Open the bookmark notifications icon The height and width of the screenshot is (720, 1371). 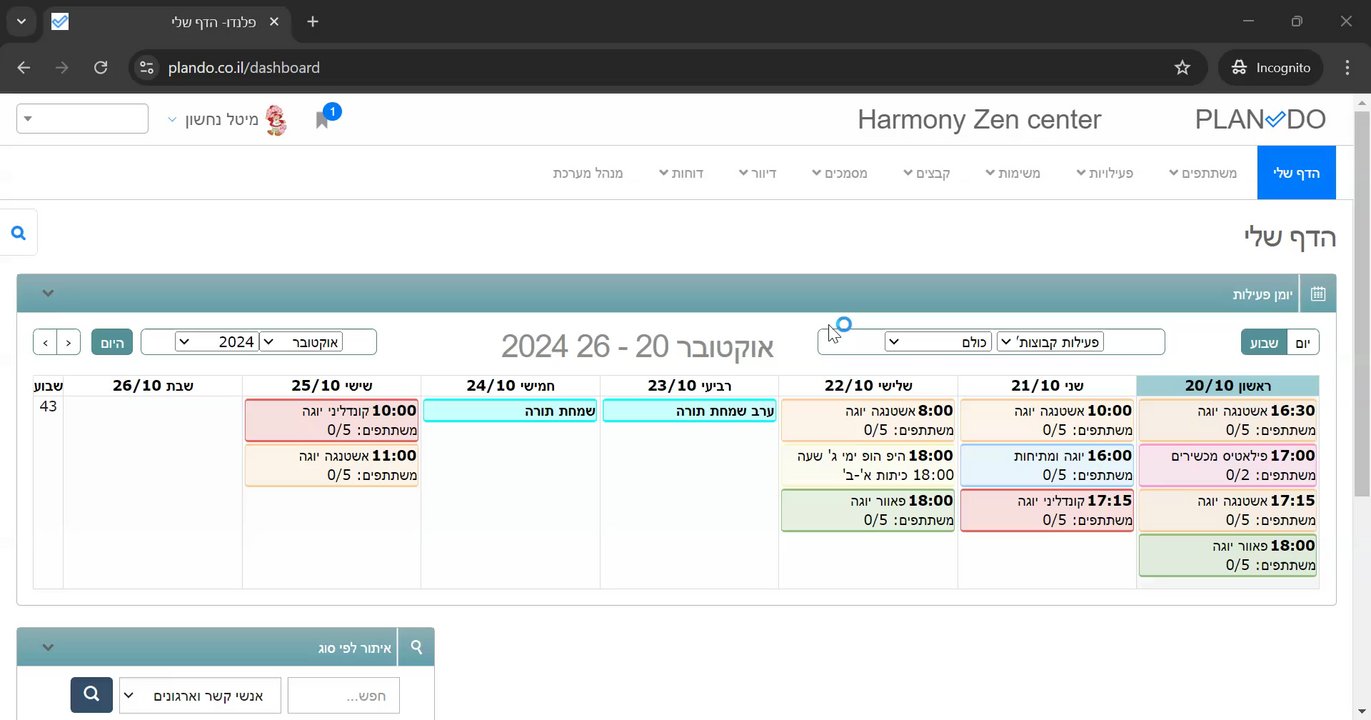323,120
